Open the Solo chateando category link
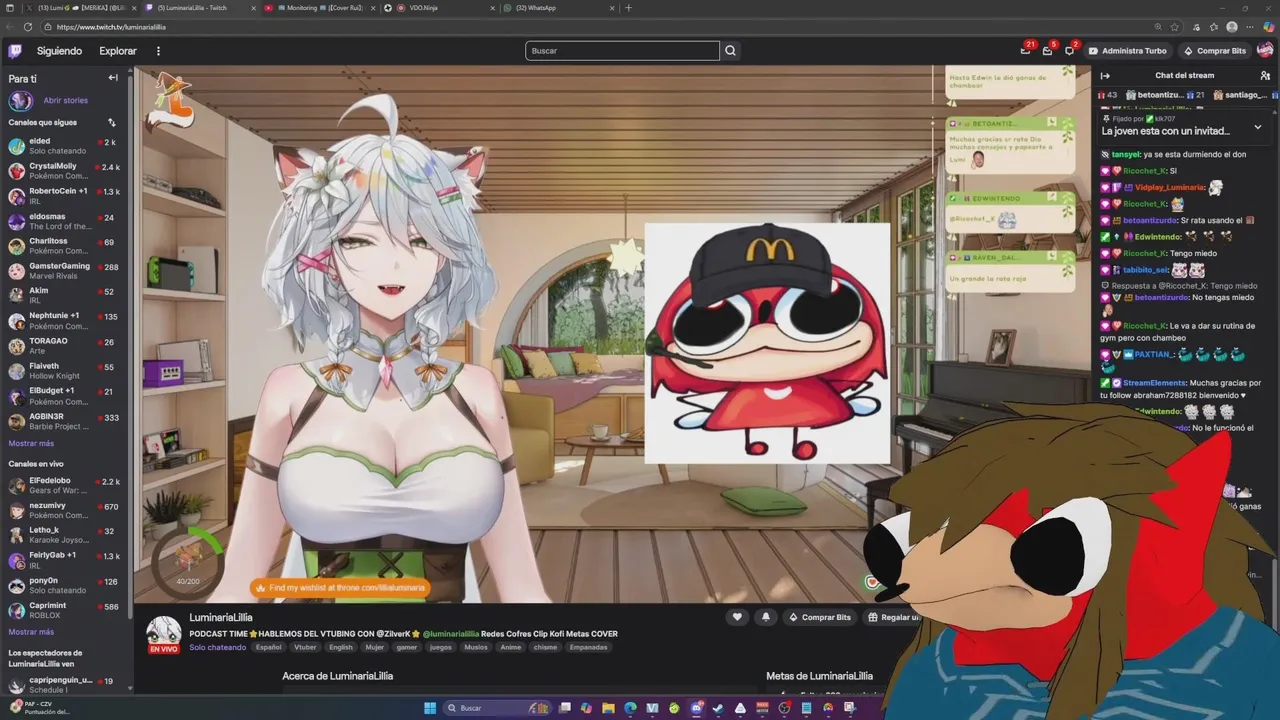 point(217,647)
